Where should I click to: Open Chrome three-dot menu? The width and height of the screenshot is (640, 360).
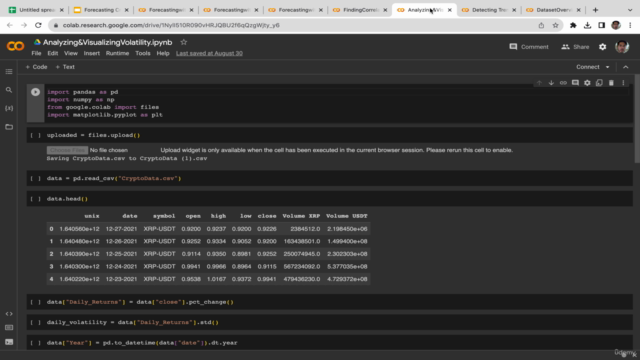(x=630, y=25)
